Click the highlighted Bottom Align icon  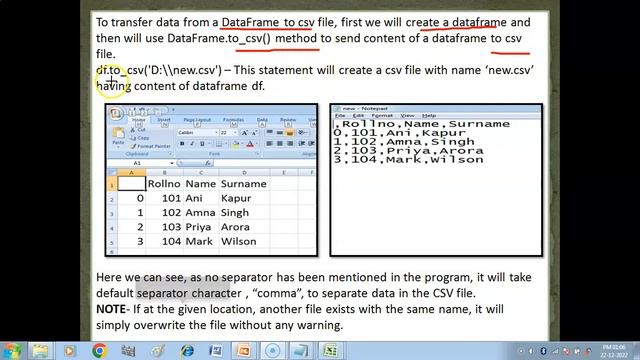289,132
